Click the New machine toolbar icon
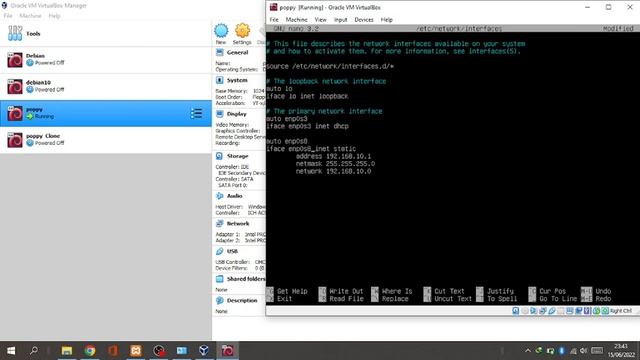This screenshot has width=640, height=360. [x=221, y=34]
